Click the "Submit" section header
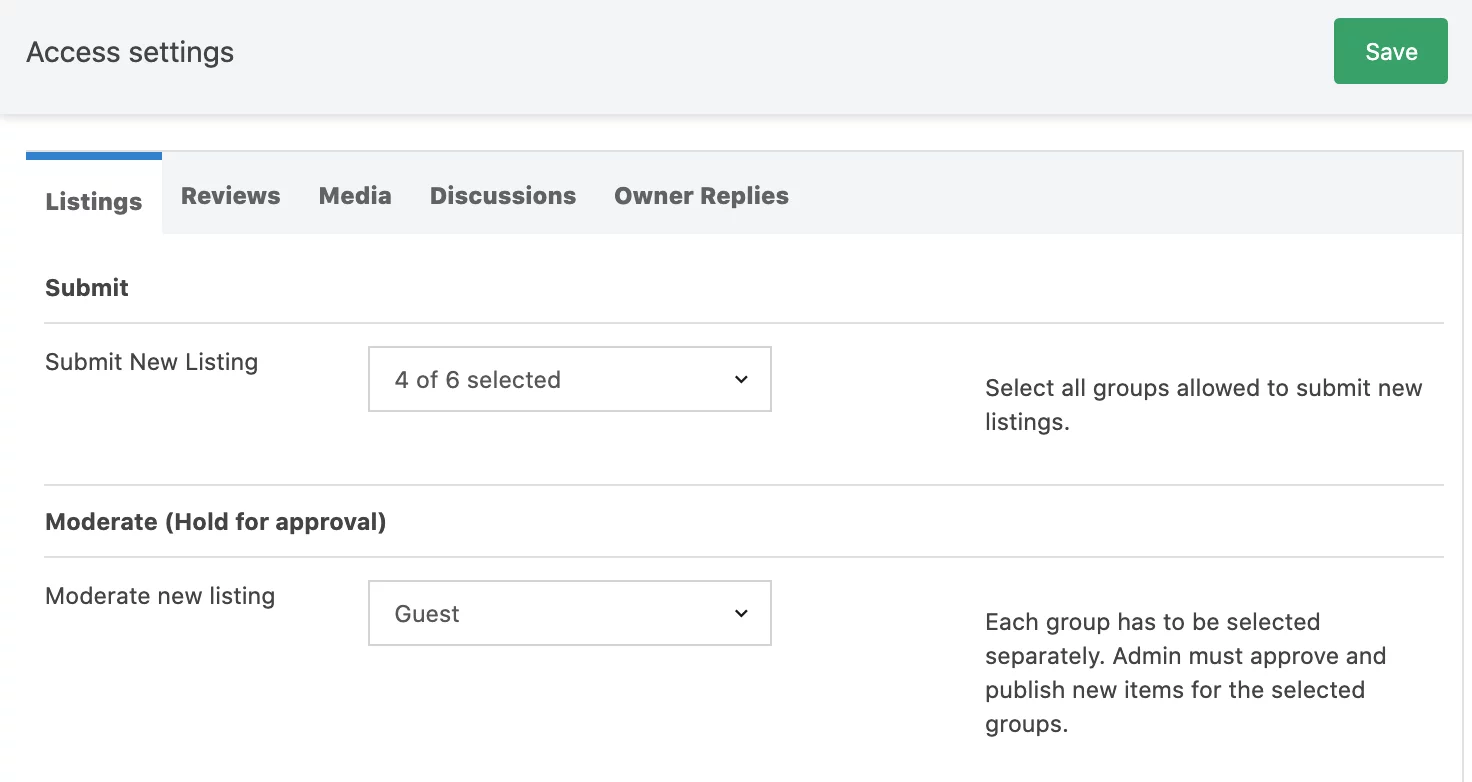The height and width of the screenshot is (782, 1472). point(86,287)
